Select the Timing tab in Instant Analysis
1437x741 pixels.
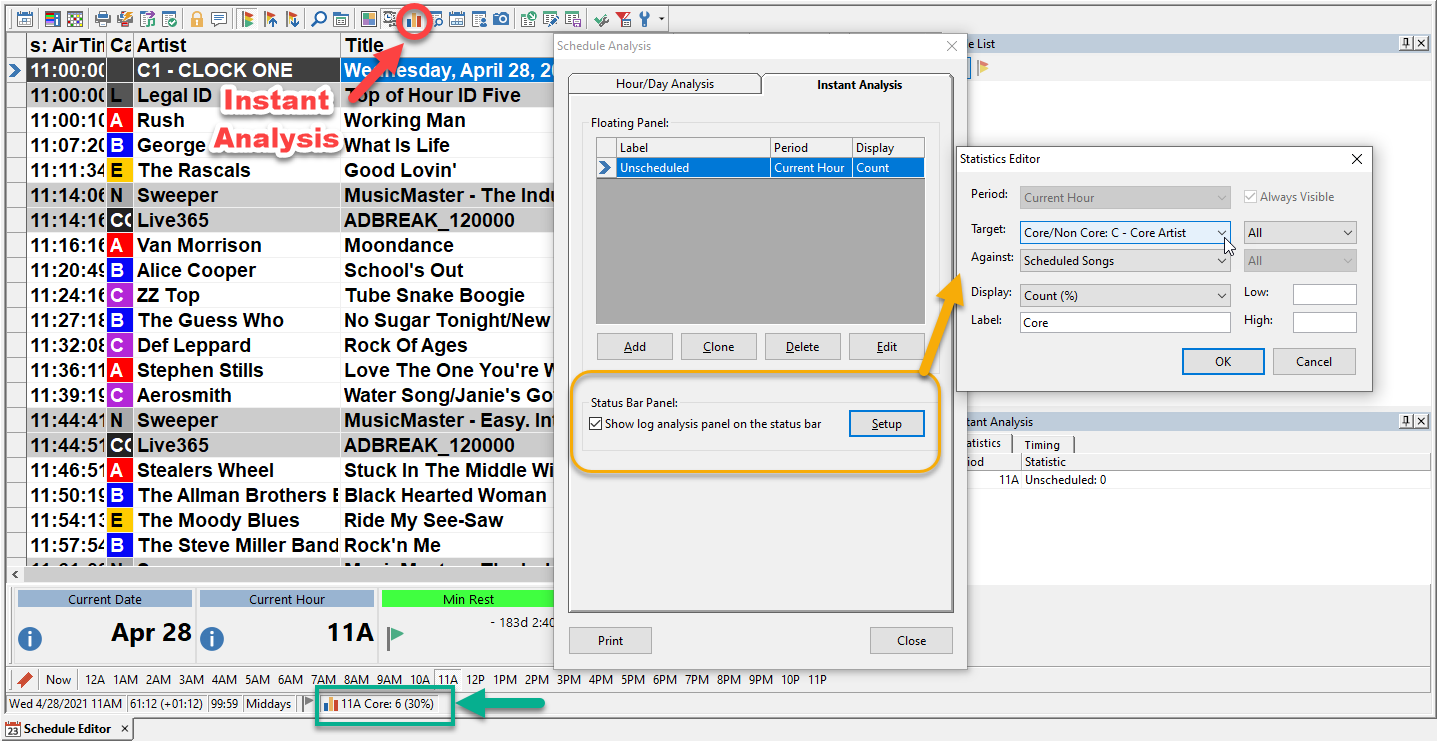pos(1042,445)
